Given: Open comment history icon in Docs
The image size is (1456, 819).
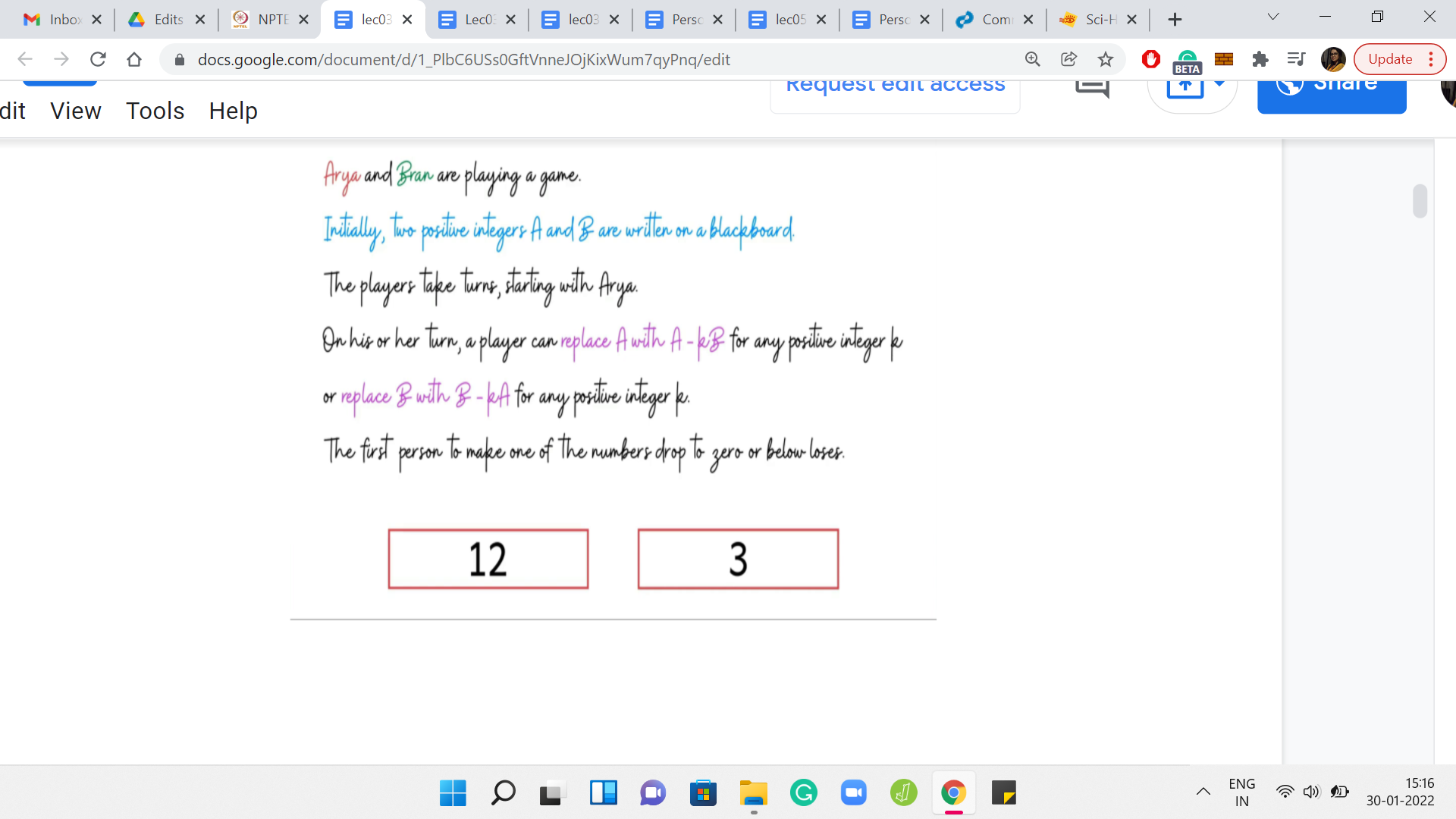Looking at the screenshot, I should tap(1092, 88).
